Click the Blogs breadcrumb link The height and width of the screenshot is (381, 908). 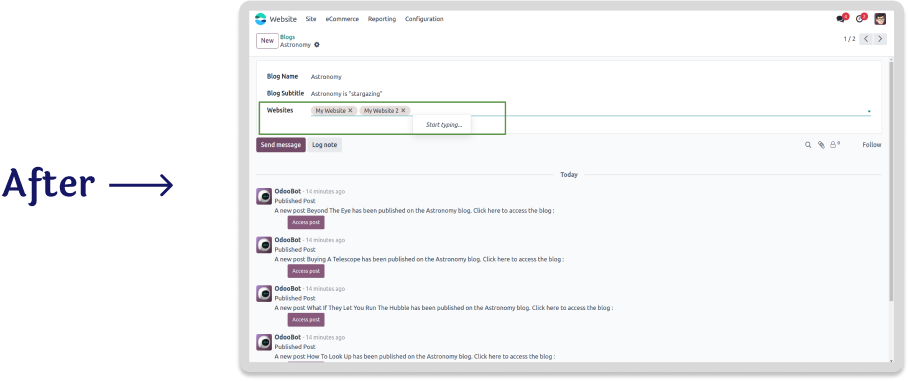287,37
